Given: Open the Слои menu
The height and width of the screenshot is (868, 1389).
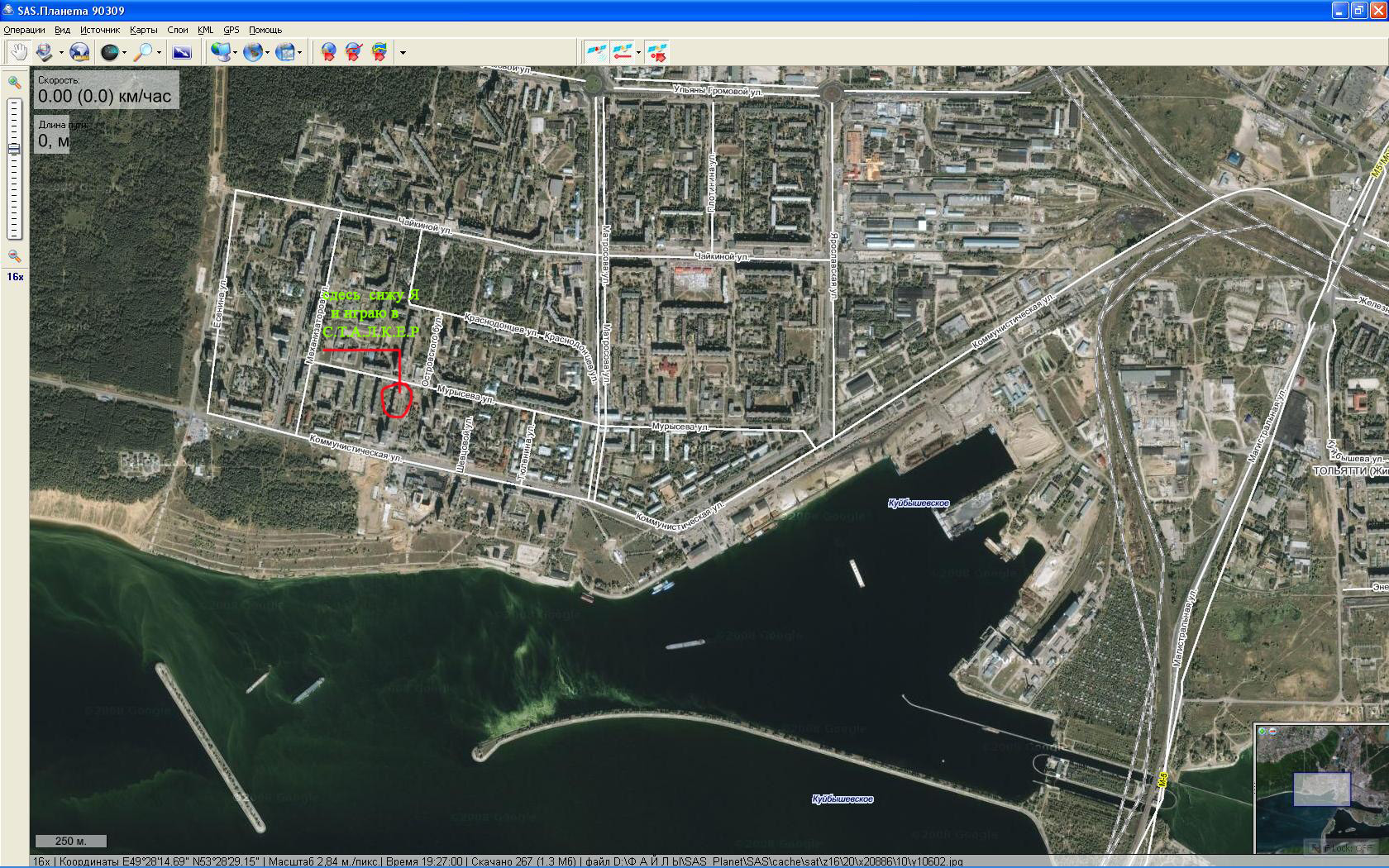Looking at the screenshot, I should [177, 30].
